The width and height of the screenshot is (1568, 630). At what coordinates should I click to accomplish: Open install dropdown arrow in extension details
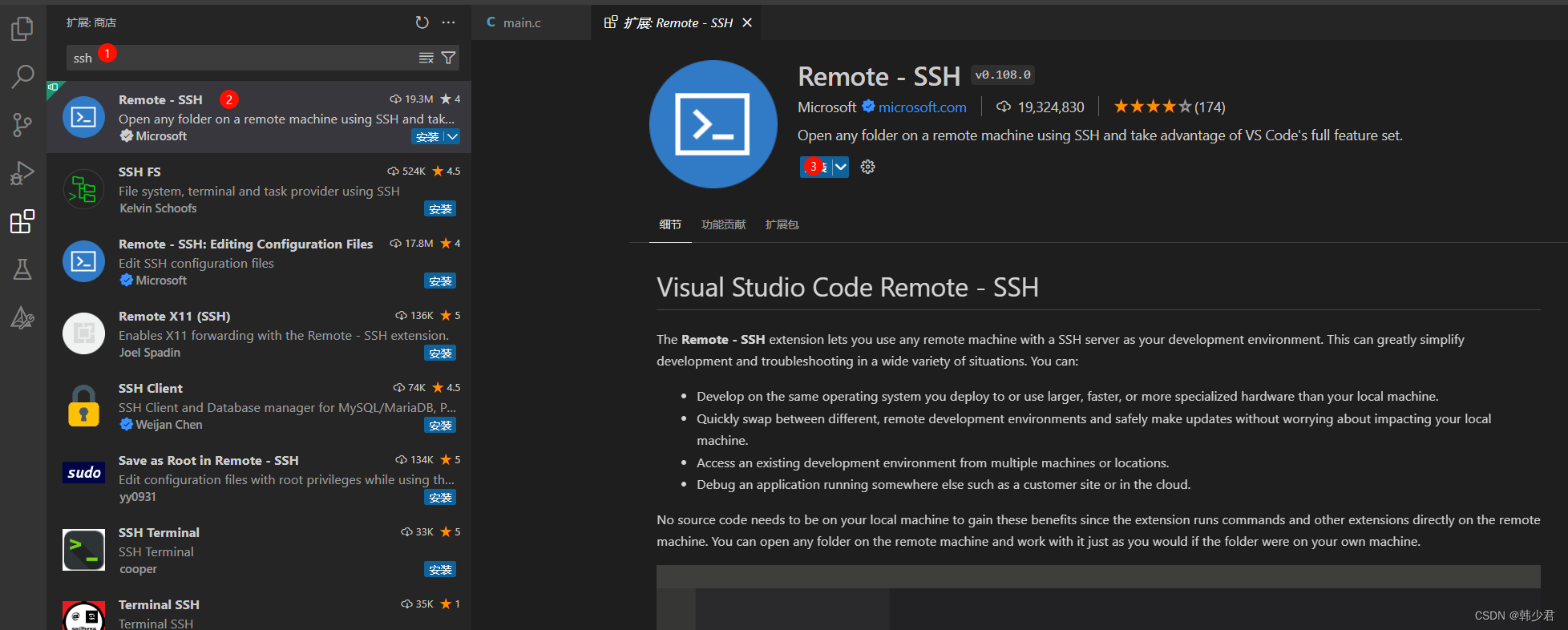(x=840, y=167)
